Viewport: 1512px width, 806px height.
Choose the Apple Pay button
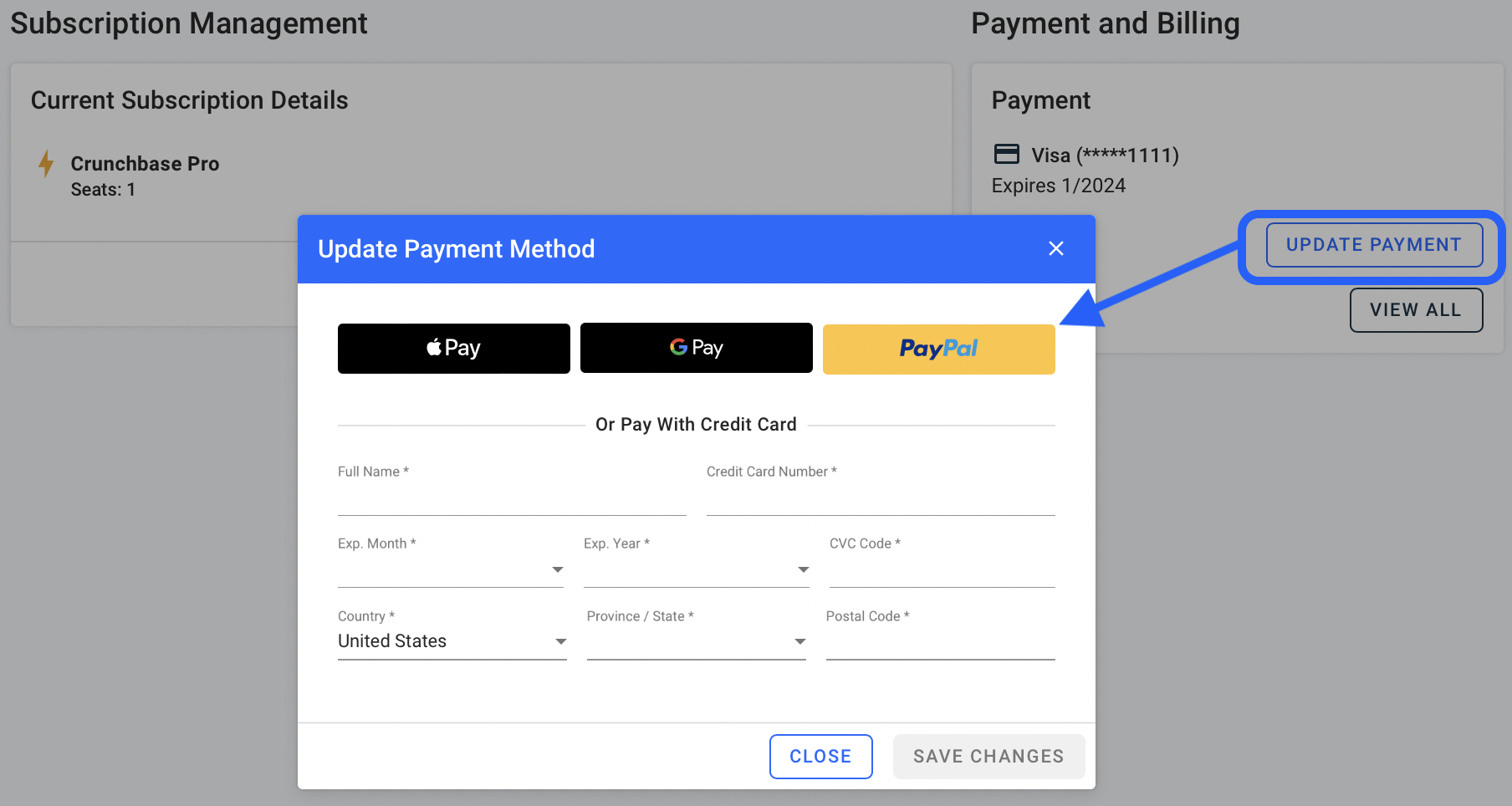454,348
